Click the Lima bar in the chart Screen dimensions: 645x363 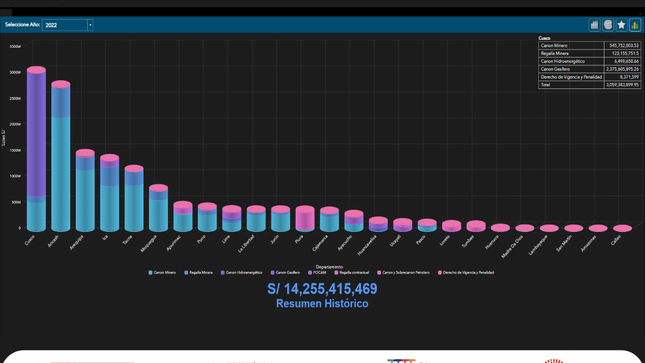coord(232,219)
